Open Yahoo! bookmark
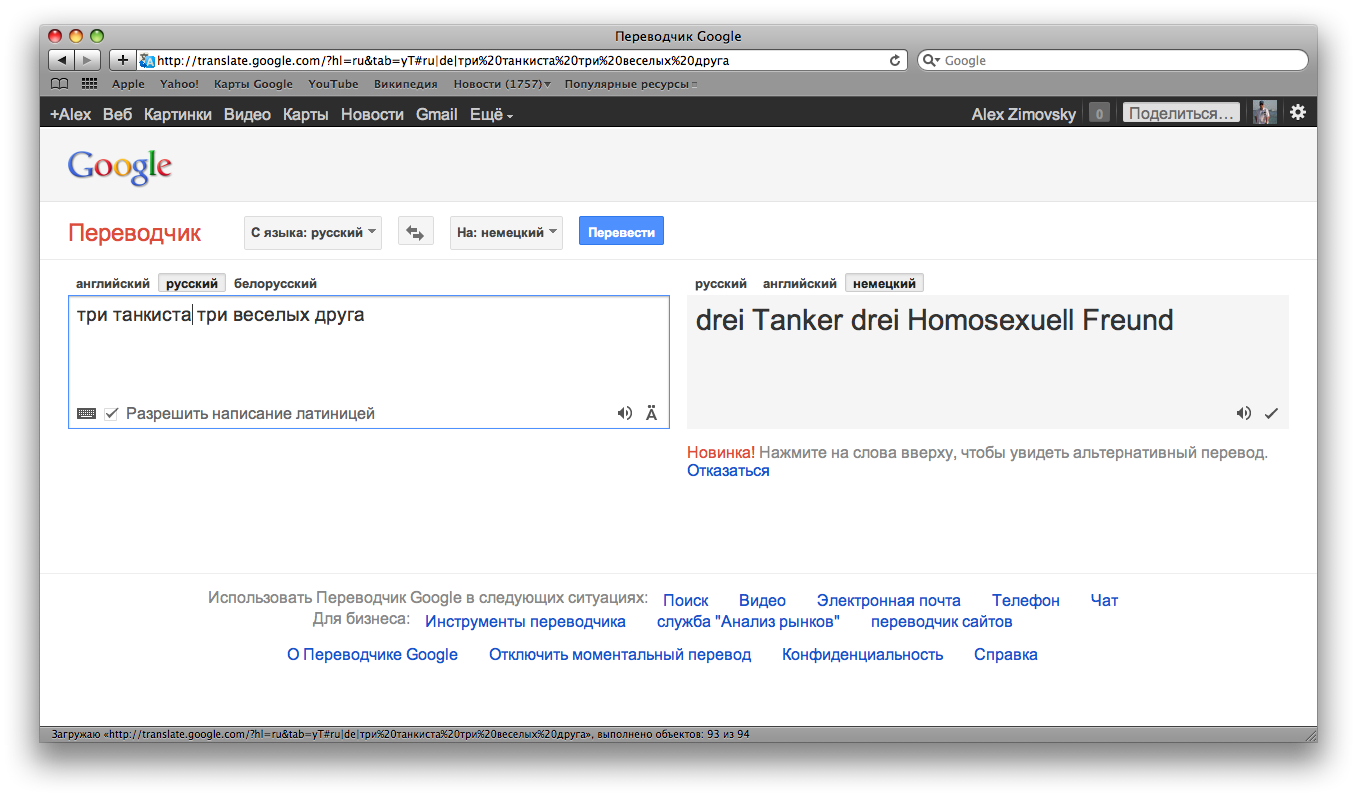1357x797 pixels. pyautogui.click(x=179, y=84)
